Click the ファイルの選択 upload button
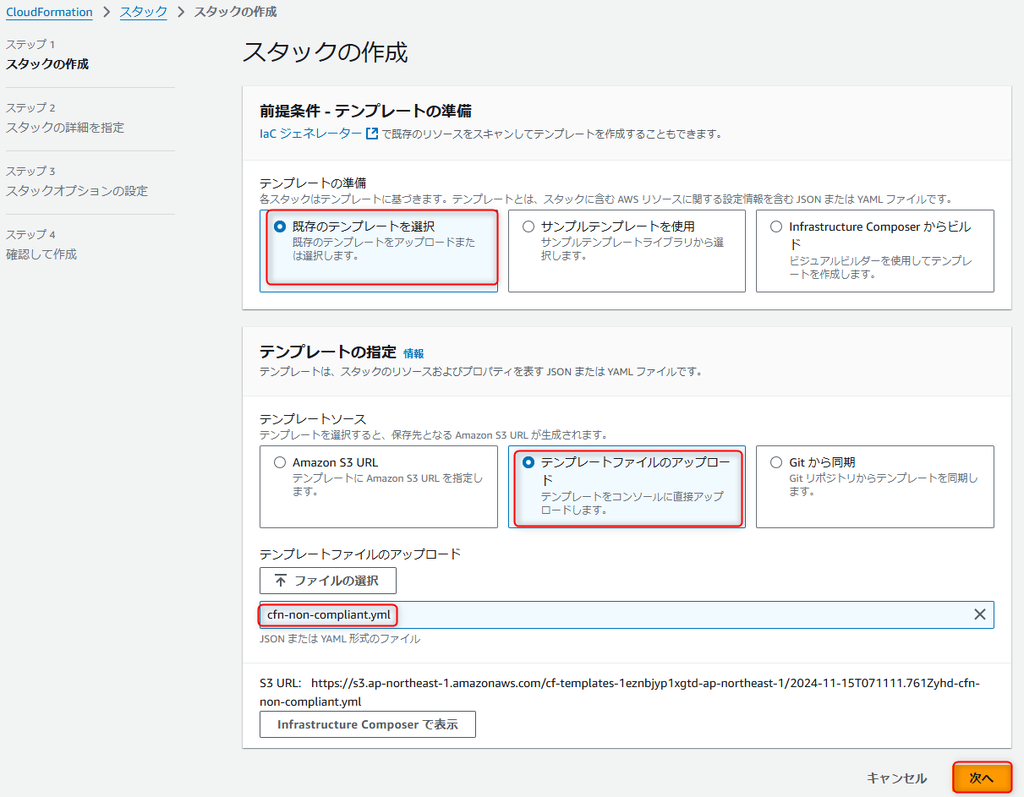 coord(328,580)
